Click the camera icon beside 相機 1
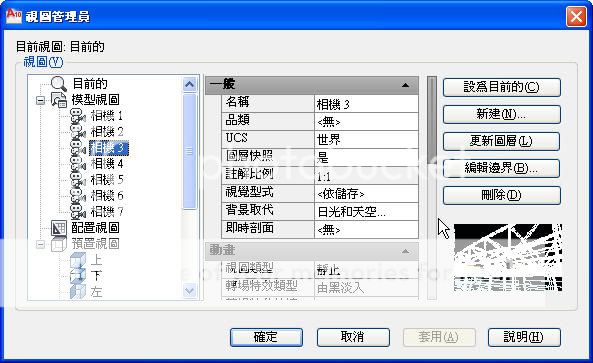Image resolution: width=593 pixels, height=363 pixels. tap(78, 116)
